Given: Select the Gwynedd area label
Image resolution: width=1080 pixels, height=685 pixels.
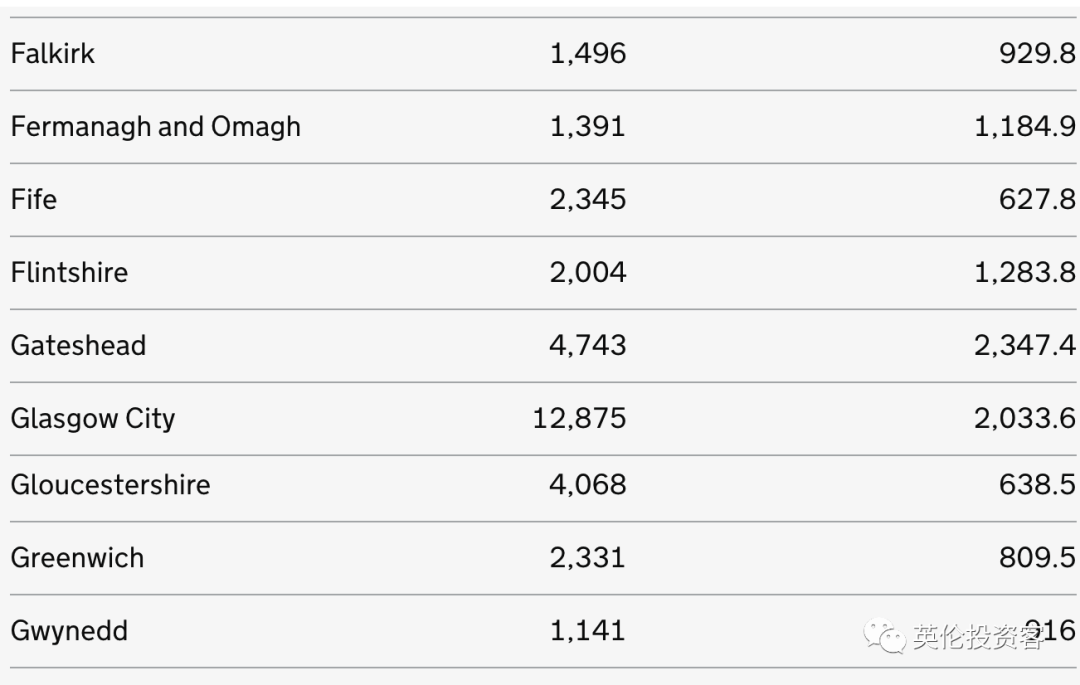Looking at the screenshot, I should coord(70,631).
